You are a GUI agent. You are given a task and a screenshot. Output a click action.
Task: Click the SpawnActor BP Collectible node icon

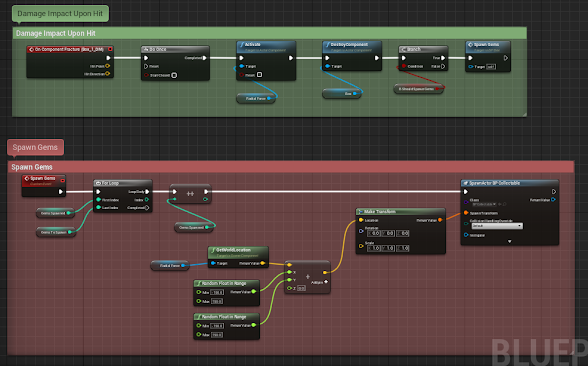pyautogui.click(x=465, y=183)
